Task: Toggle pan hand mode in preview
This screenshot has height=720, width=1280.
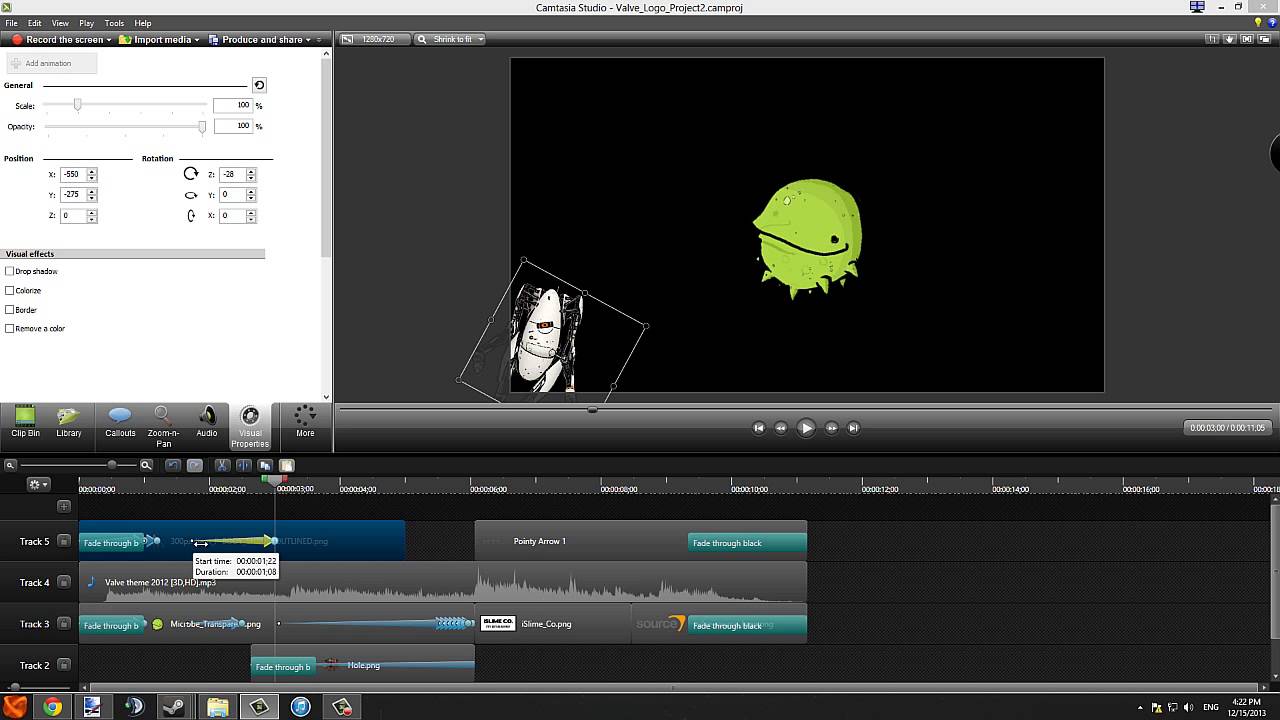Action: pos(1231,39)
